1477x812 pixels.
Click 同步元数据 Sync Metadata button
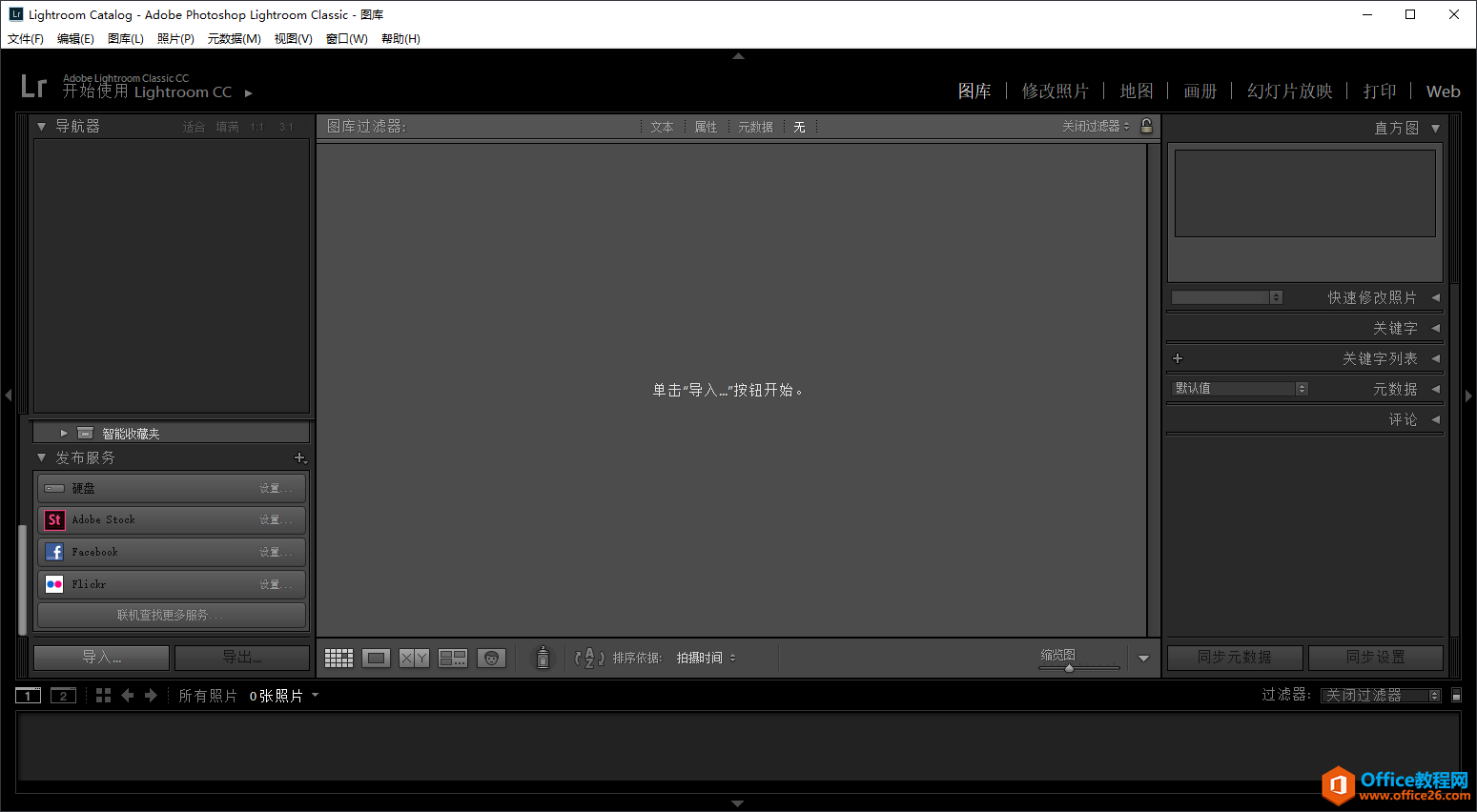point(1235,658)
